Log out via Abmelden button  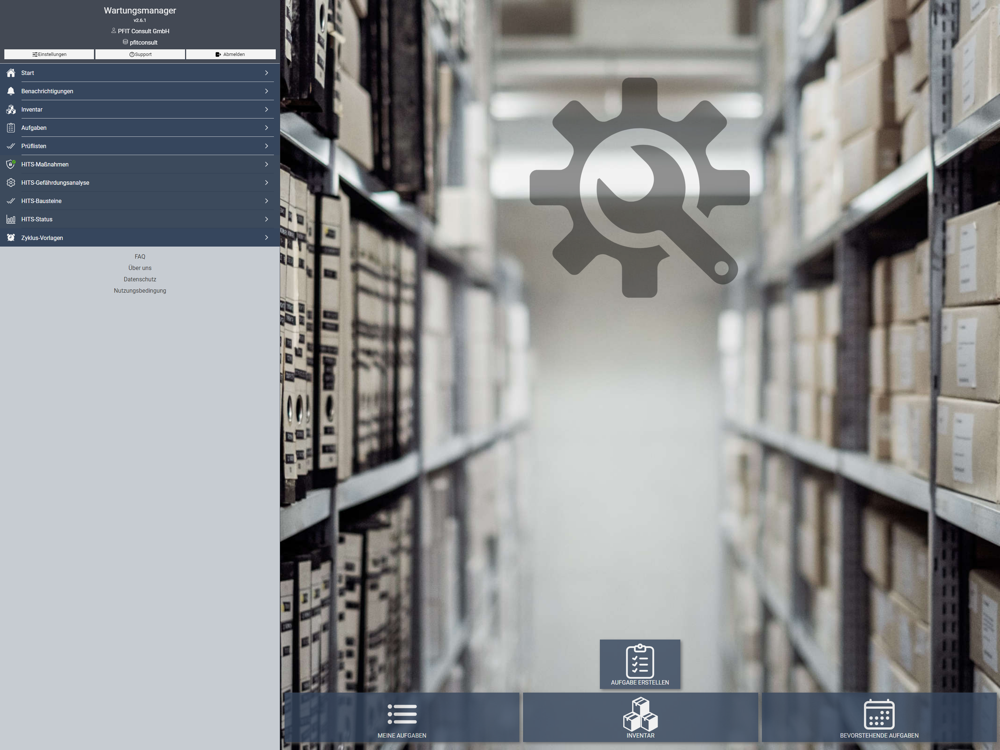[x=231, y=54]
